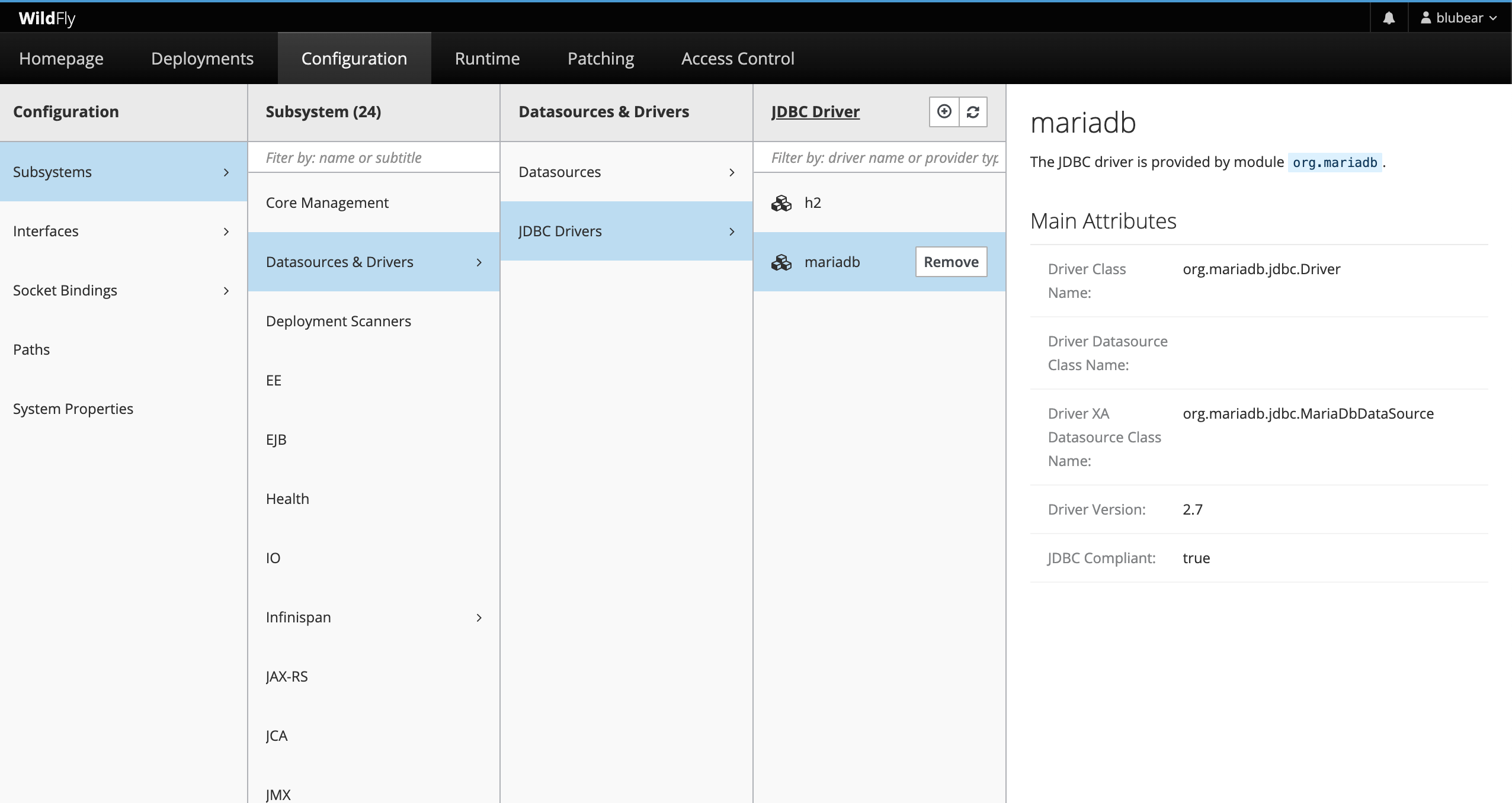1512x803 pixels.
Task: Click the refresh JDBC driver list icon
Action: (973, 111)
